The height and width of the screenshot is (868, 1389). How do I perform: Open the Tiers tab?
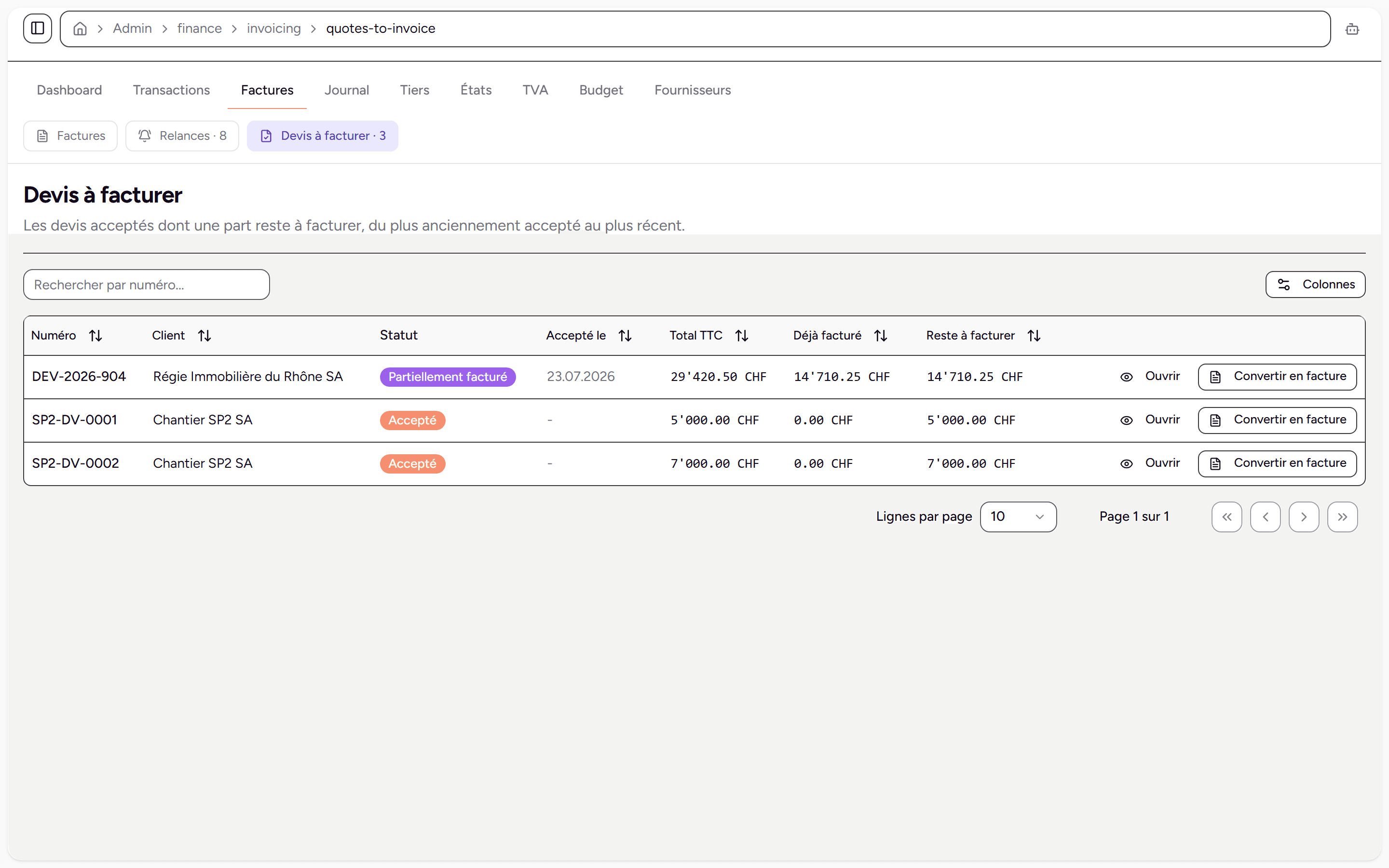pyautogui.click(x=414, y=90)
